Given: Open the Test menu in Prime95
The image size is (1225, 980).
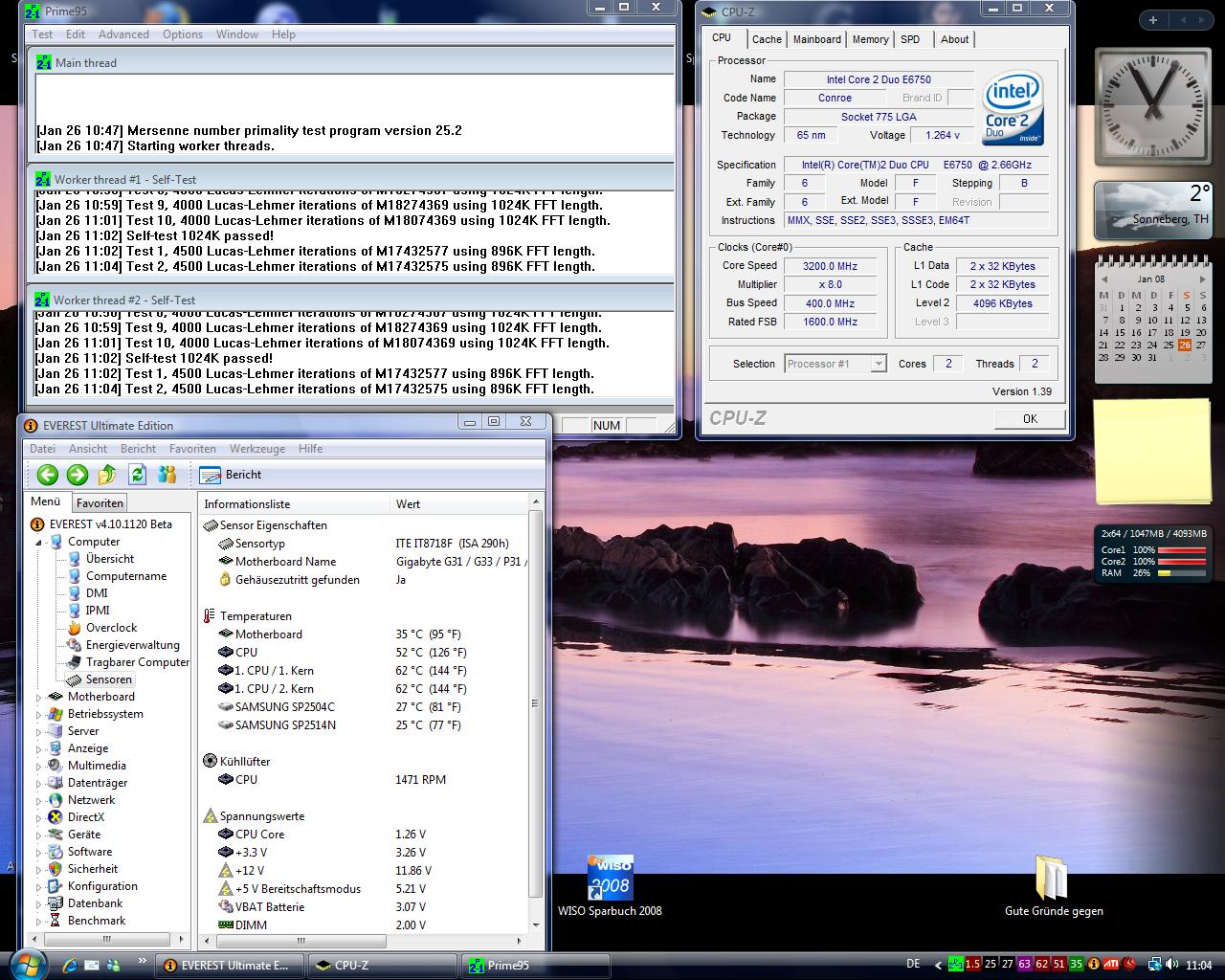Looking at the screenshot, I should (43, 34).
